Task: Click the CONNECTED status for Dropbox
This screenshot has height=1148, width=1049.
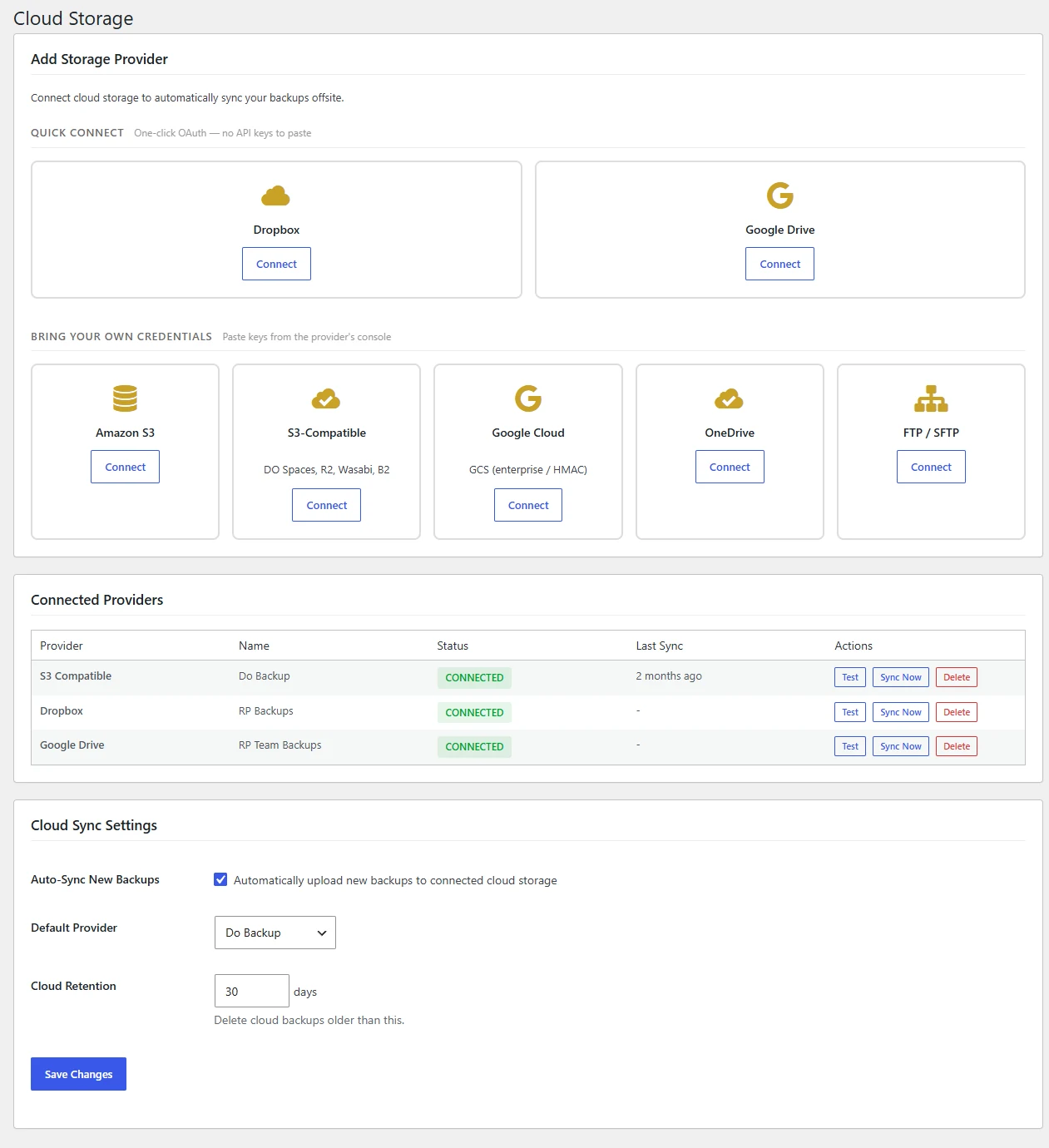Action: (474, 712)
